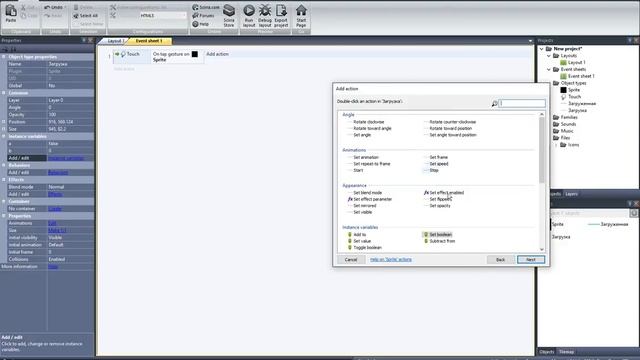Click Next in the Add action dialog
The image size is (640, 360).
(531, 260)
